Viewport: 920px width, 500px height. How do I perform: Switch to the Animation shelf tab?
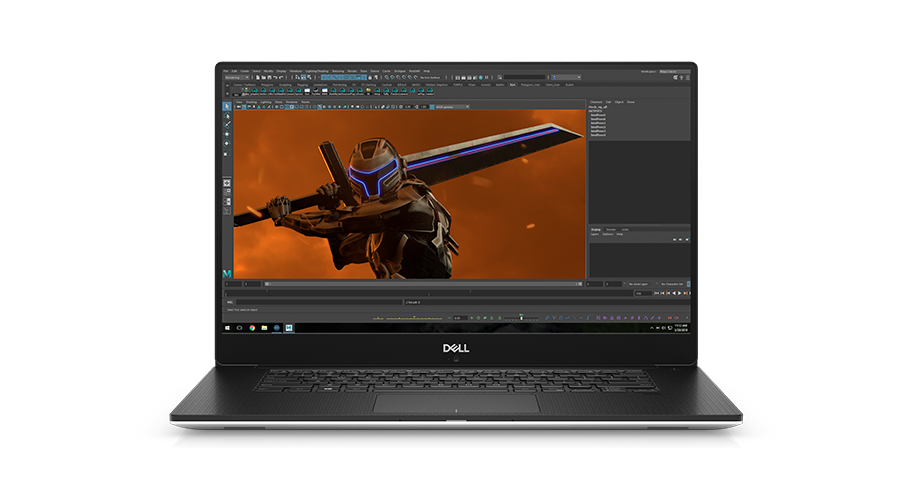coord(320,85)
